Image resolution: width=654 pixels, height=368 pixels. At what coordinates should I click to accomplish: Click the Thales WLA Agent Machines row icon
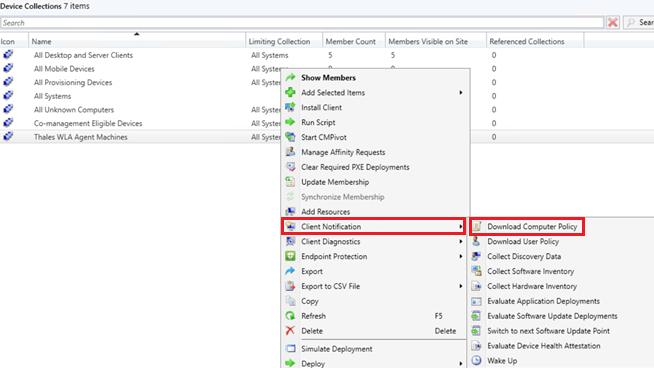(x=8, y=136)
